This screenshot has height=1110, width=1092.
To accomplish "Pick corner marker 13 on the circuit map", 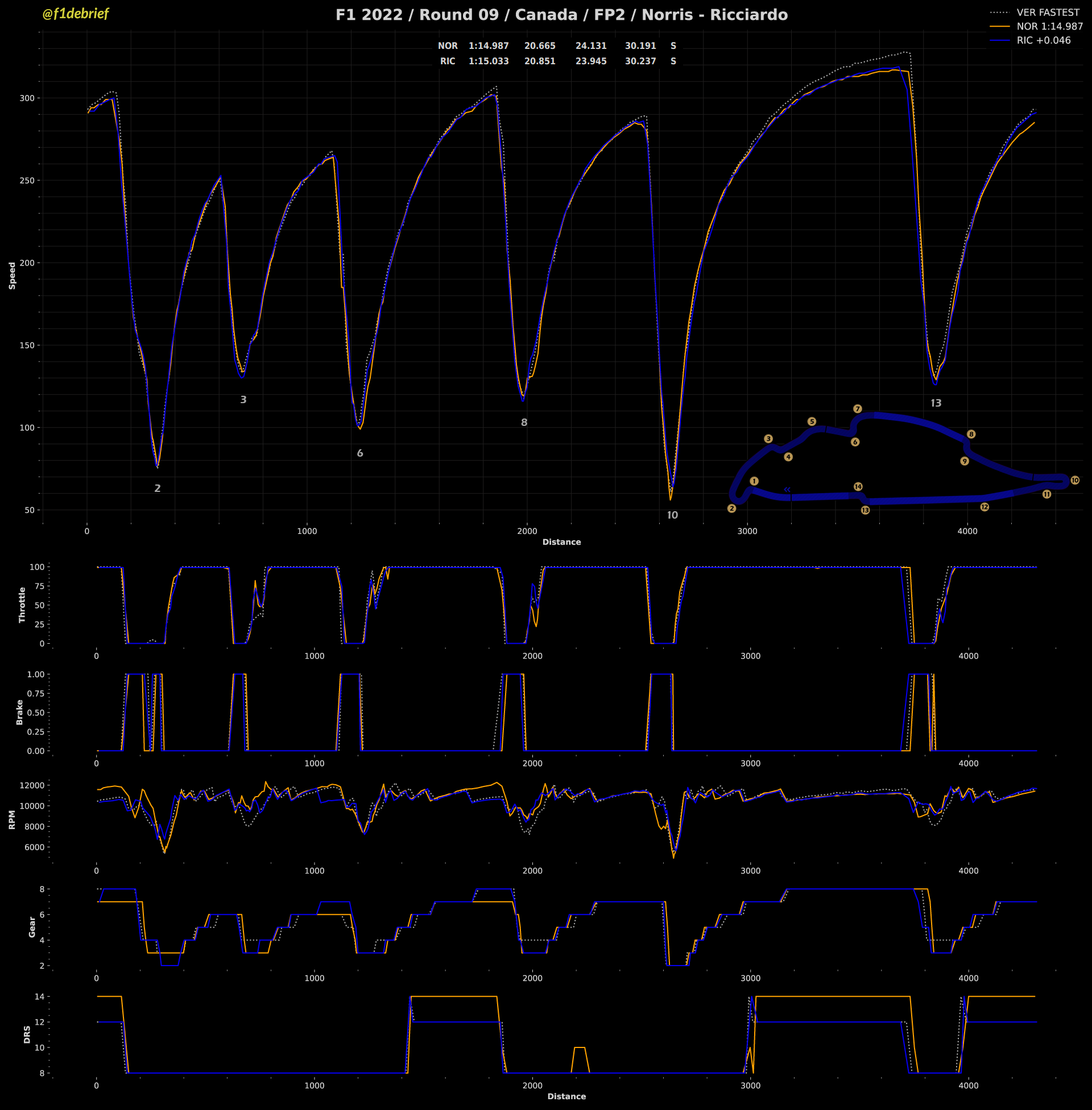I will [866, 510].
